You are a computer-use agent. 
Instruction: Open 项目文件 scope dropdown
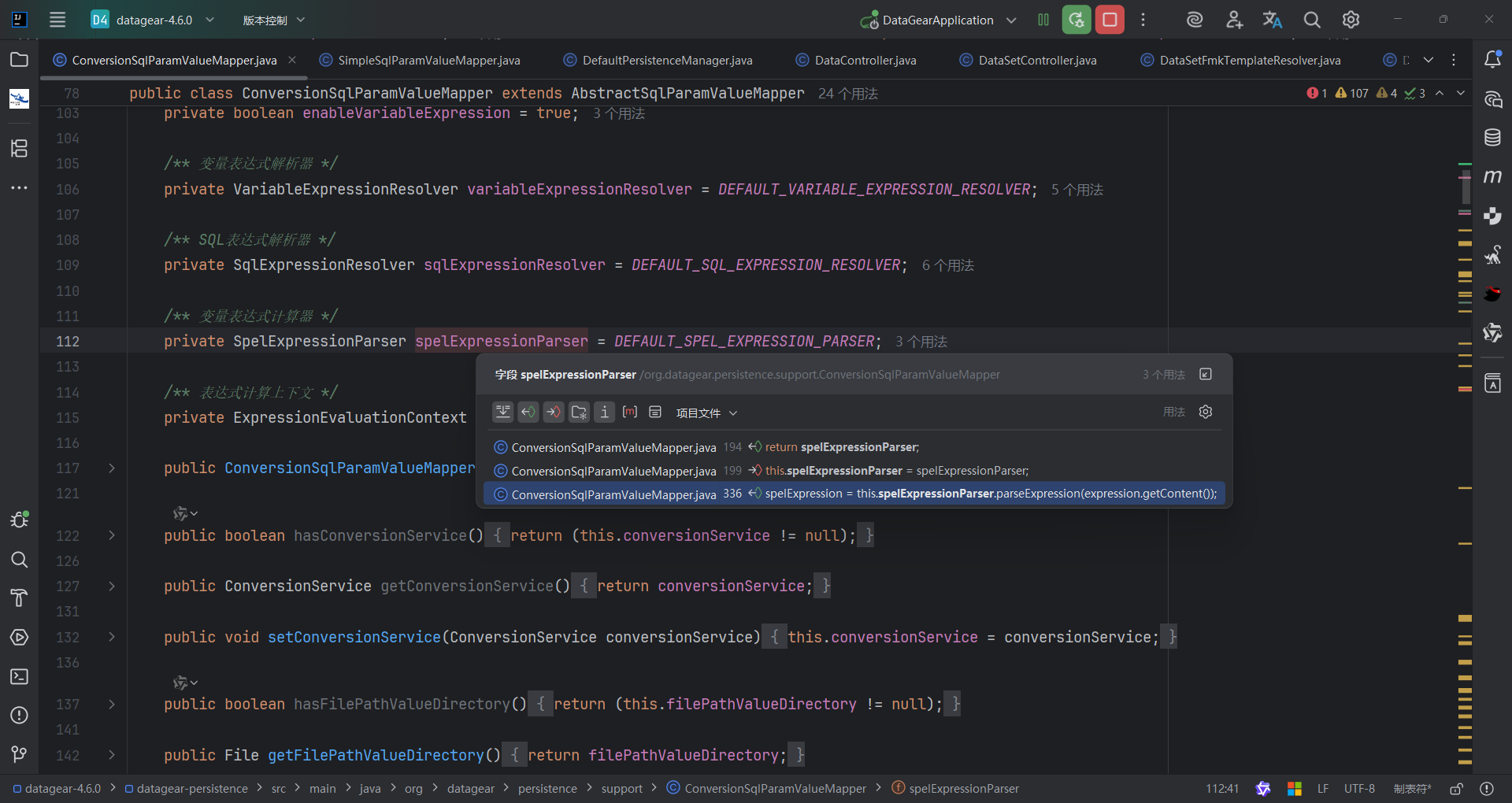[x=706, y=413]
